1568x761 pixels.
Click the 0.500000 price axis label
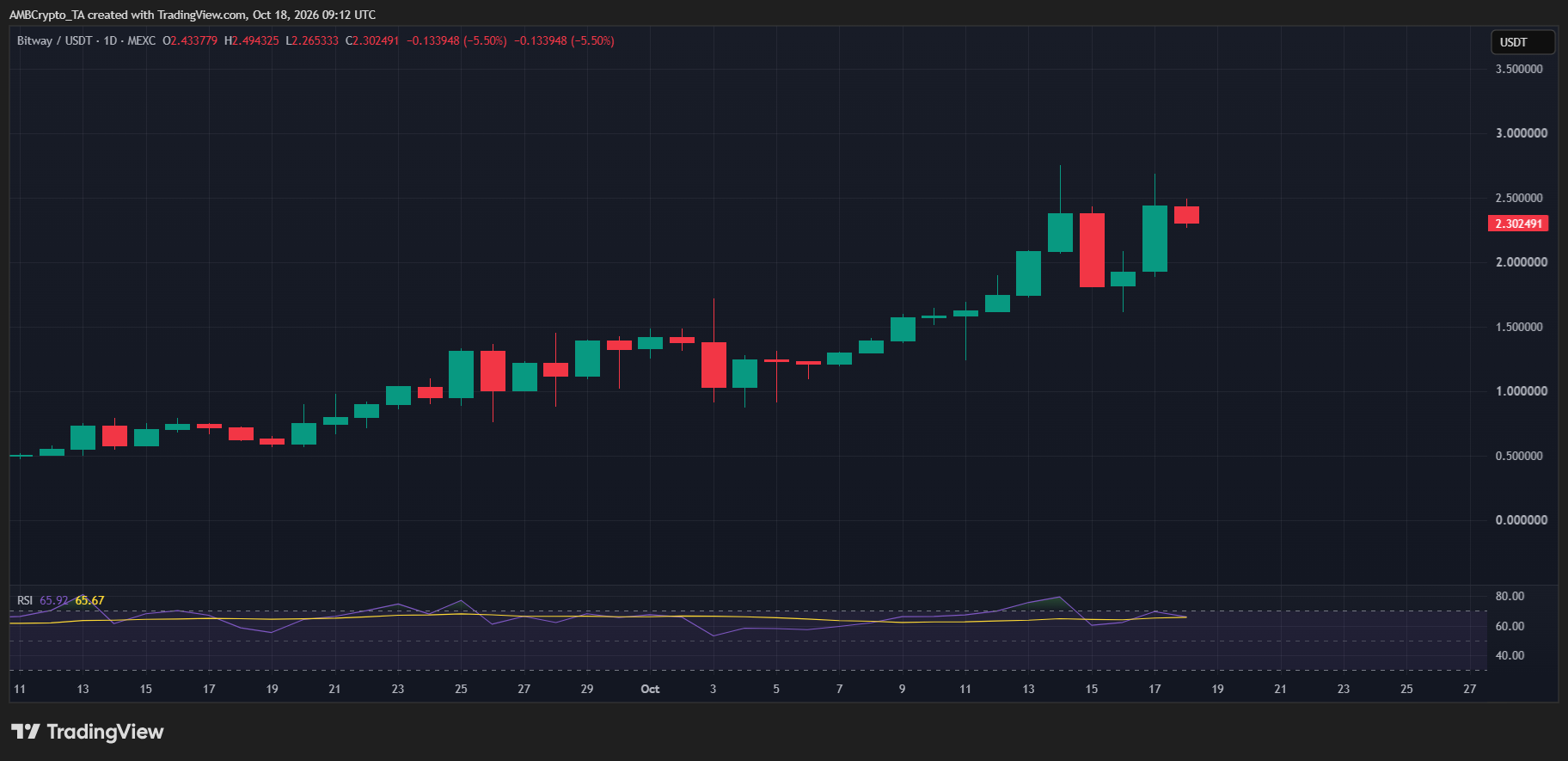coord(1519,456)
